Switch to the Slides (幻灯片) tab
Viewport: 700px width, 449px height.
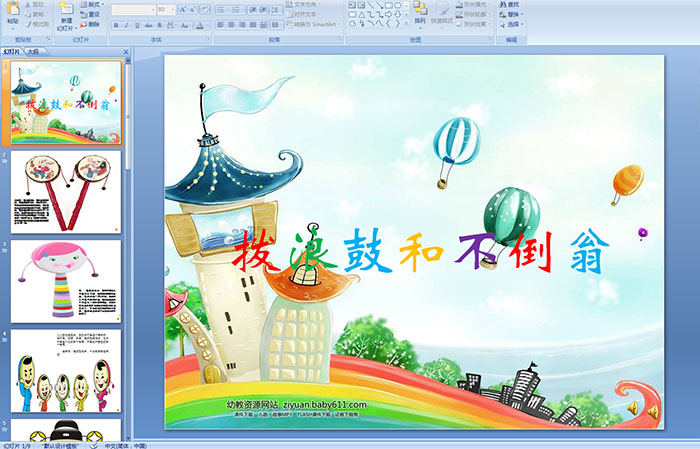[12, 51]
